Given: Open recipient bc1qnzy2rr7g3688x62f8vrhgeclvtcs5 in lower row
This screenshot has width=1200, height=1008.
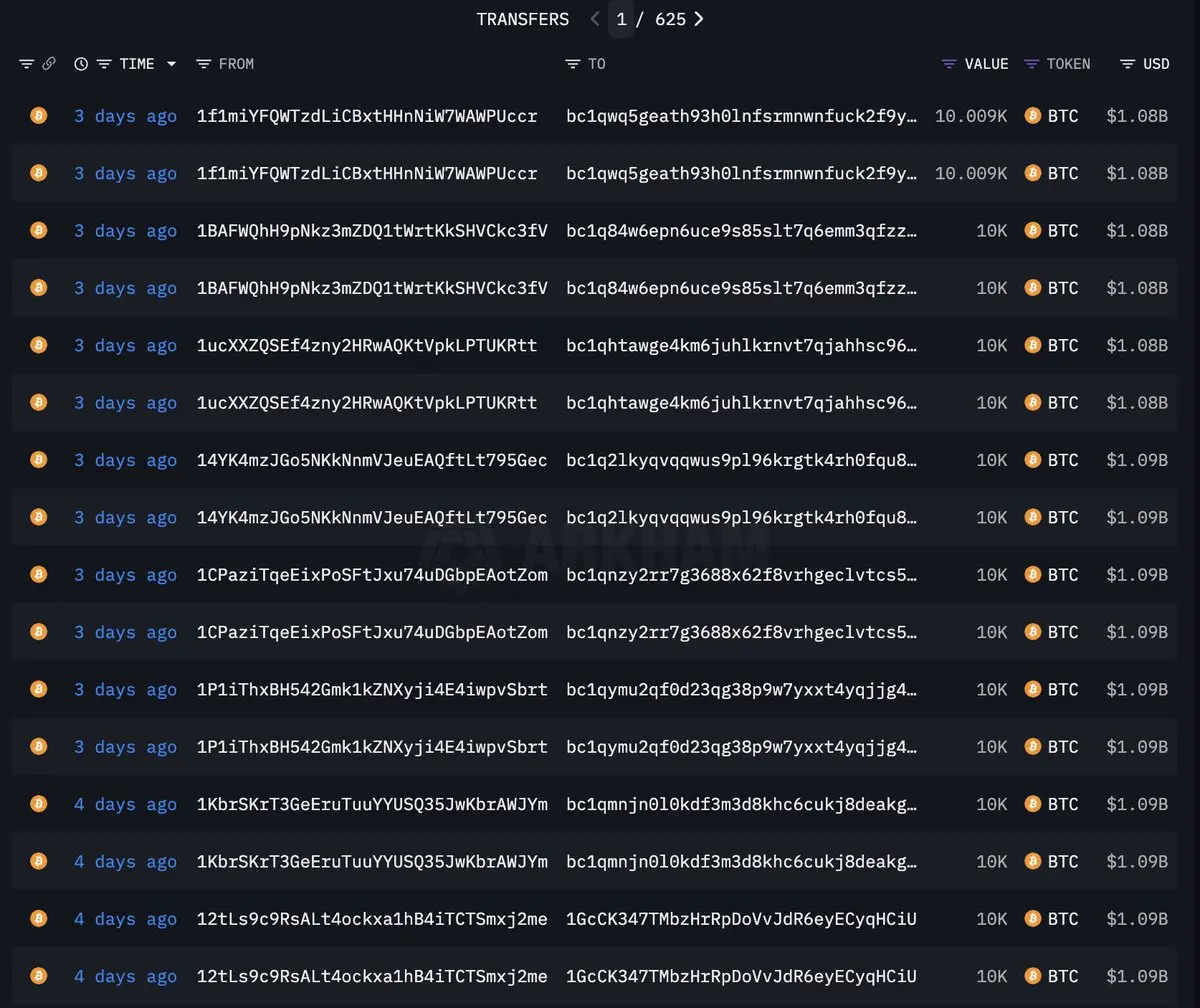Looking at the screenshot, I should 742,632.
